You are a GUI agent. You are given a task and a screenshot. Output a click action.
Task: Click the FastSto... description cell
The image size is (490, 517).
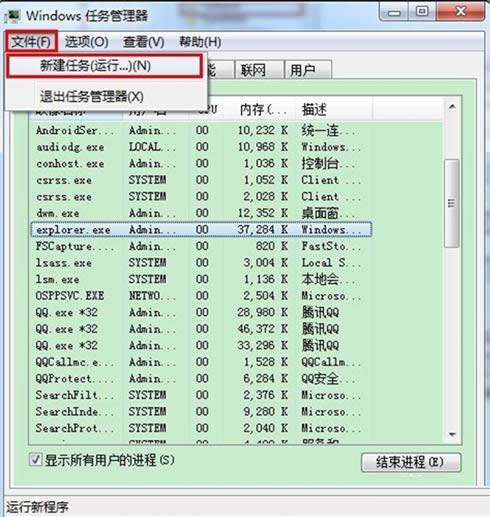[331, 246]
